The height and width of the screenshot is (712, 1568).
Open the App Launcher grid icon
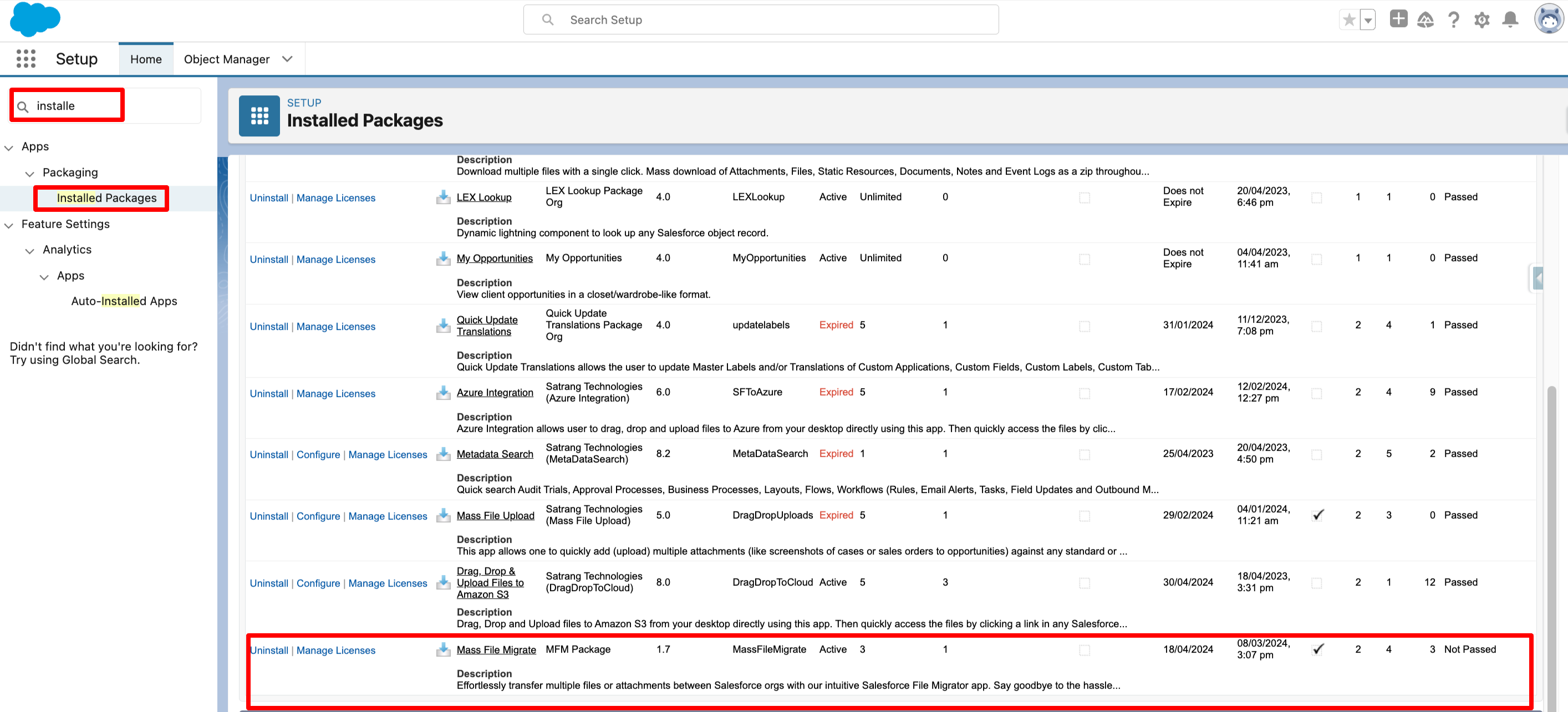point(26,59)
